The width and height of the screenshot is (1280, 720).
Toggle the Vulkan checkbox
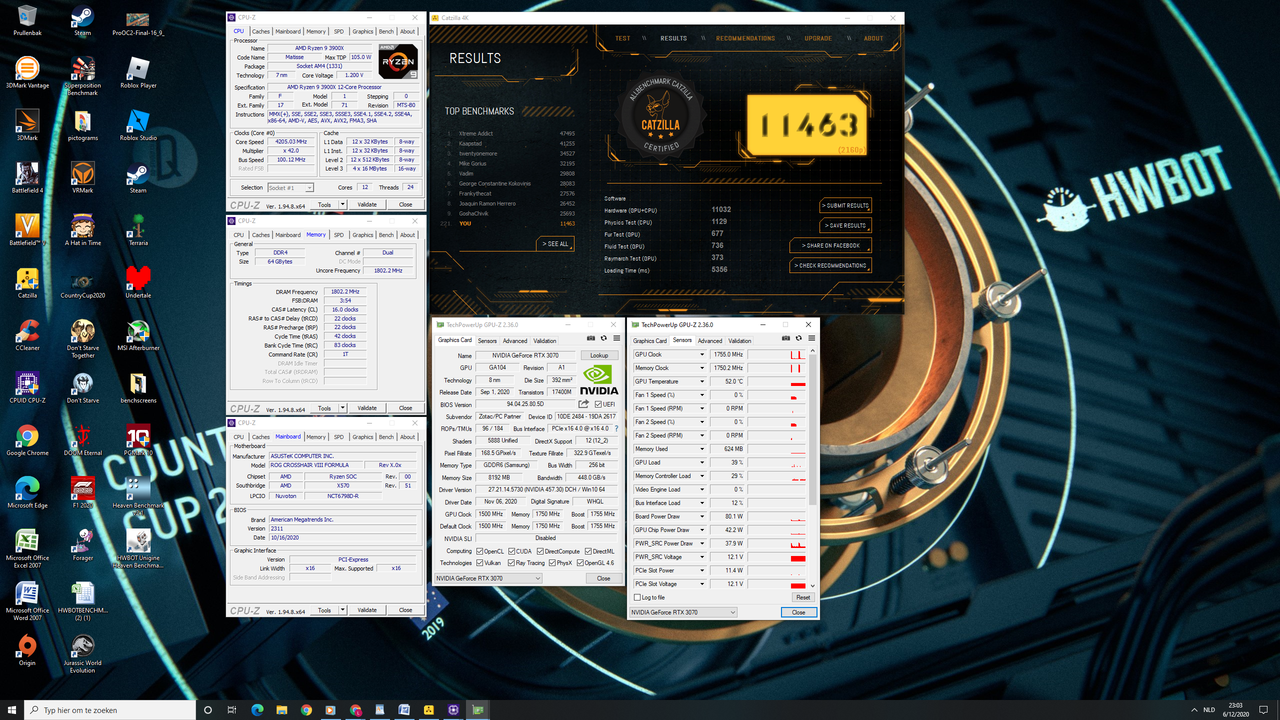[x=480, y=563]
